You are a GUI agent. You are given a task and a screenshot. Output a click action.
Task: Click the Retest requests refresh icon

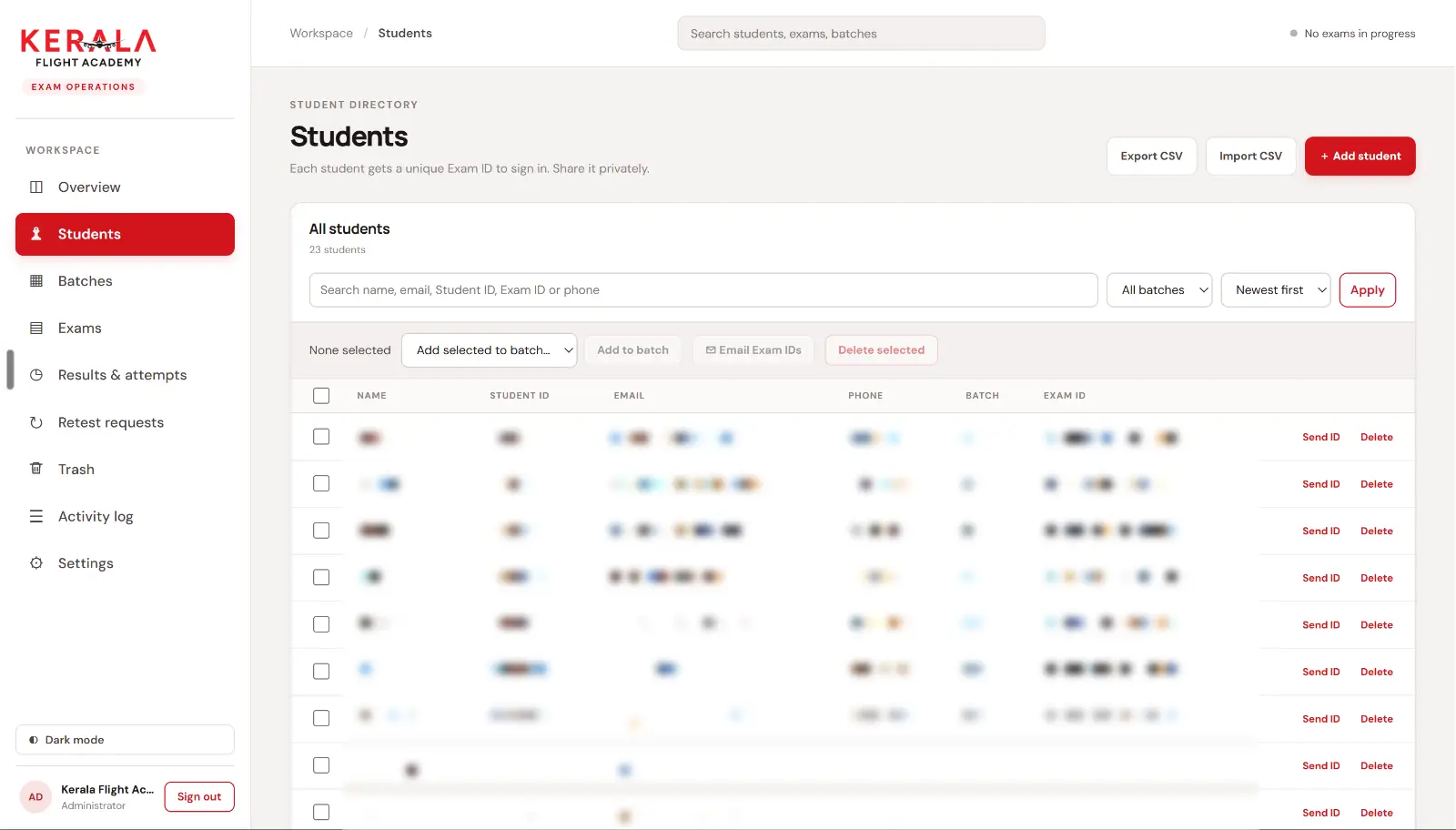(36, 422)
